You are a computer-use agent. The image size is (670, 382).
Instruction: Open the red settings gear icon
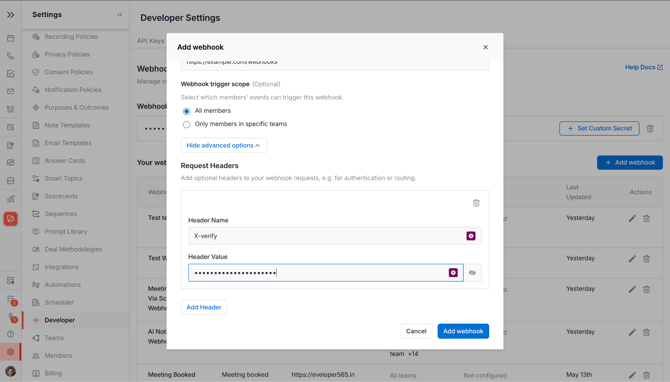[x=11, y=352]
